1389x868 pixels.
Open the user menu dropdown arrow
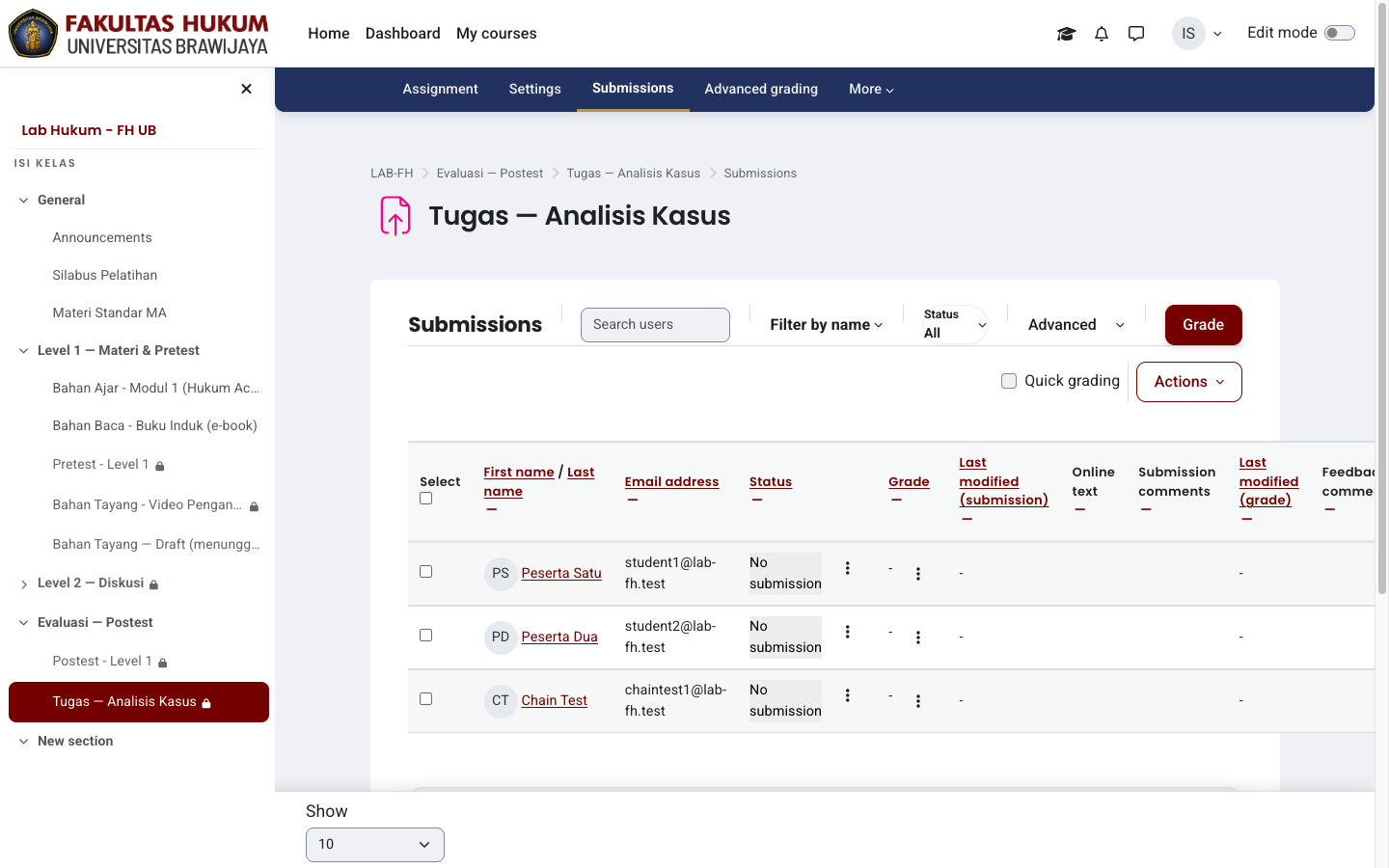1217,34
